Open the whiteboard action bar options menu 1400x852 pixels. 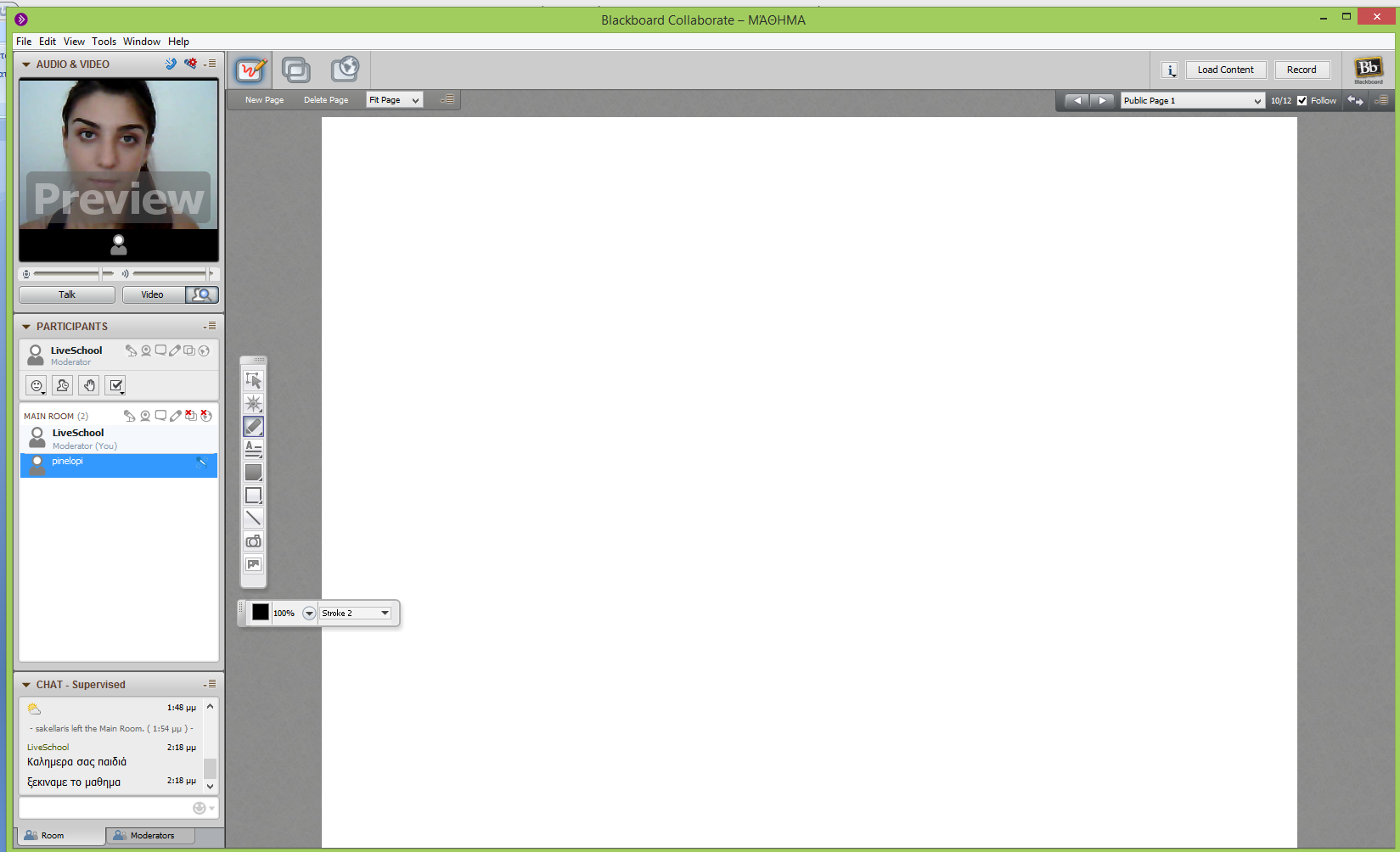(447, 100)
